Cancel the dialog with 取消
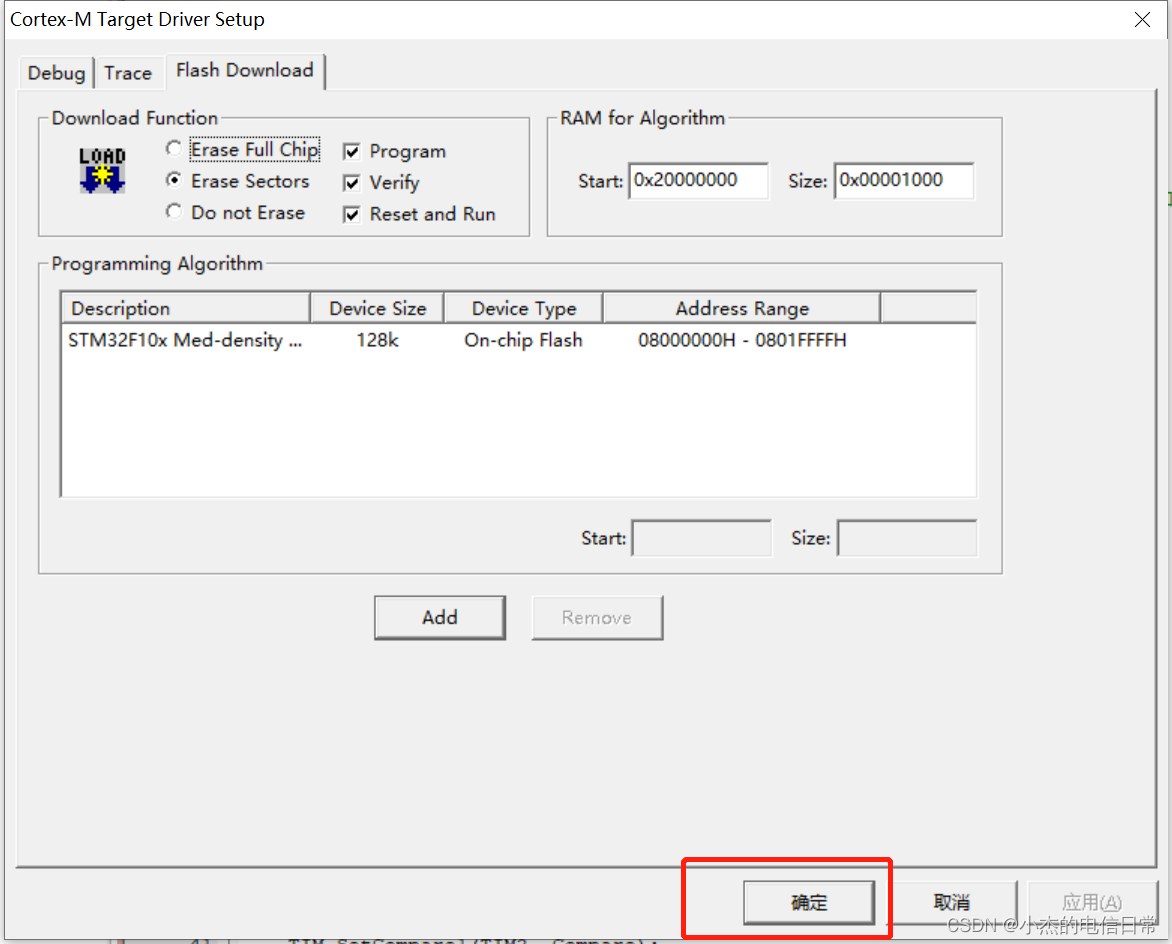 pyautogui.click(x=952, y=901)
